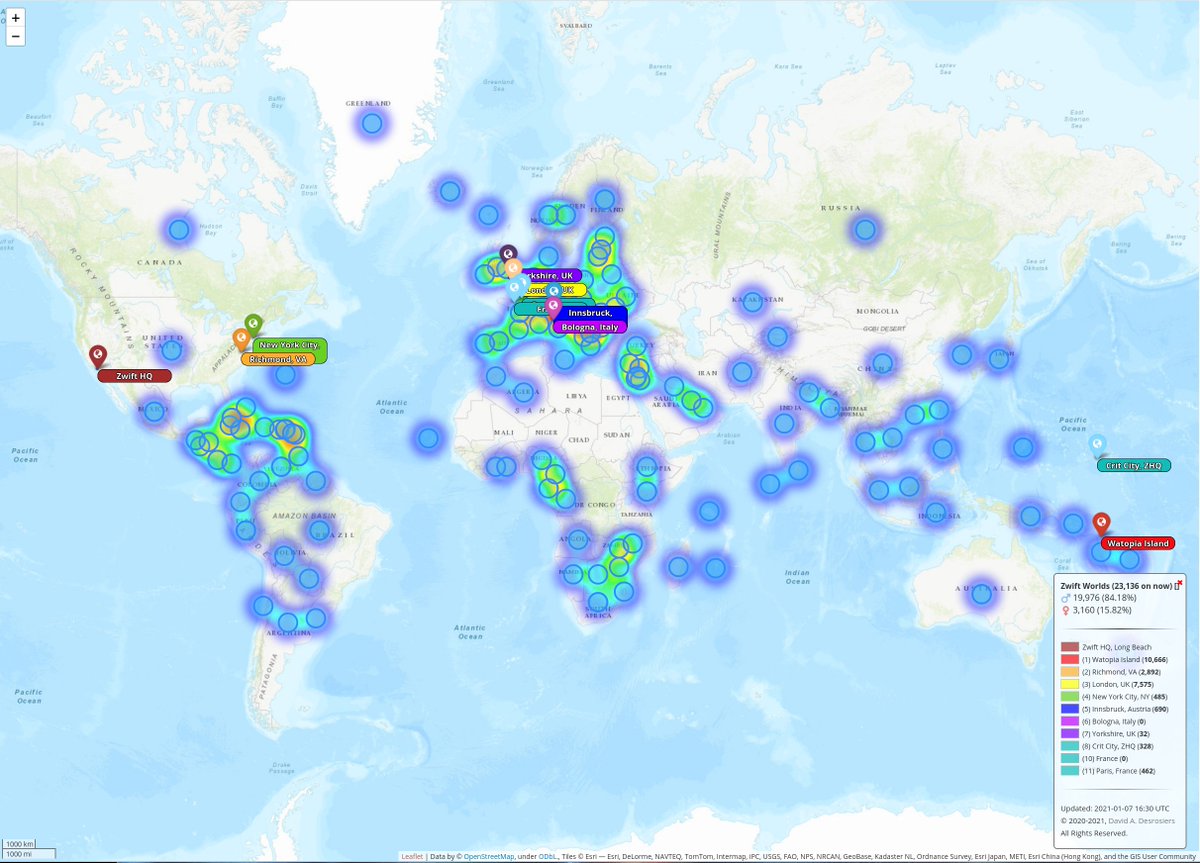Image resolution: width=1200 pixels, height=863 pixels.
Task: Select the green New York City pin
Action: [x=253, y=326]
